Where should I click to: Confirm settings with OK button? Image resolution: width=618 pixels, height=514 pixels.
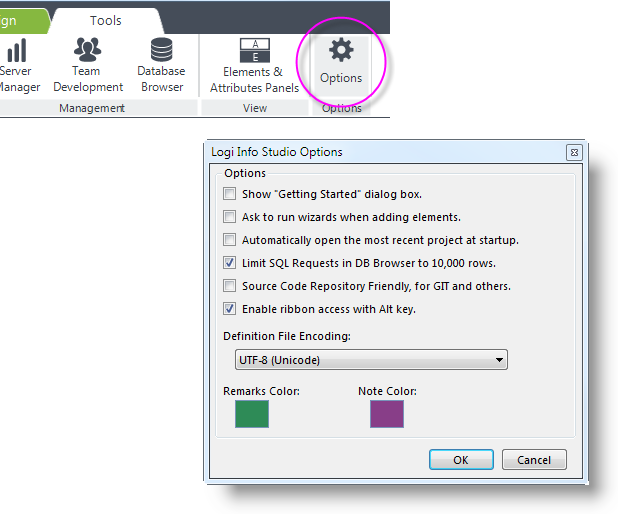(x=461, y=460)
